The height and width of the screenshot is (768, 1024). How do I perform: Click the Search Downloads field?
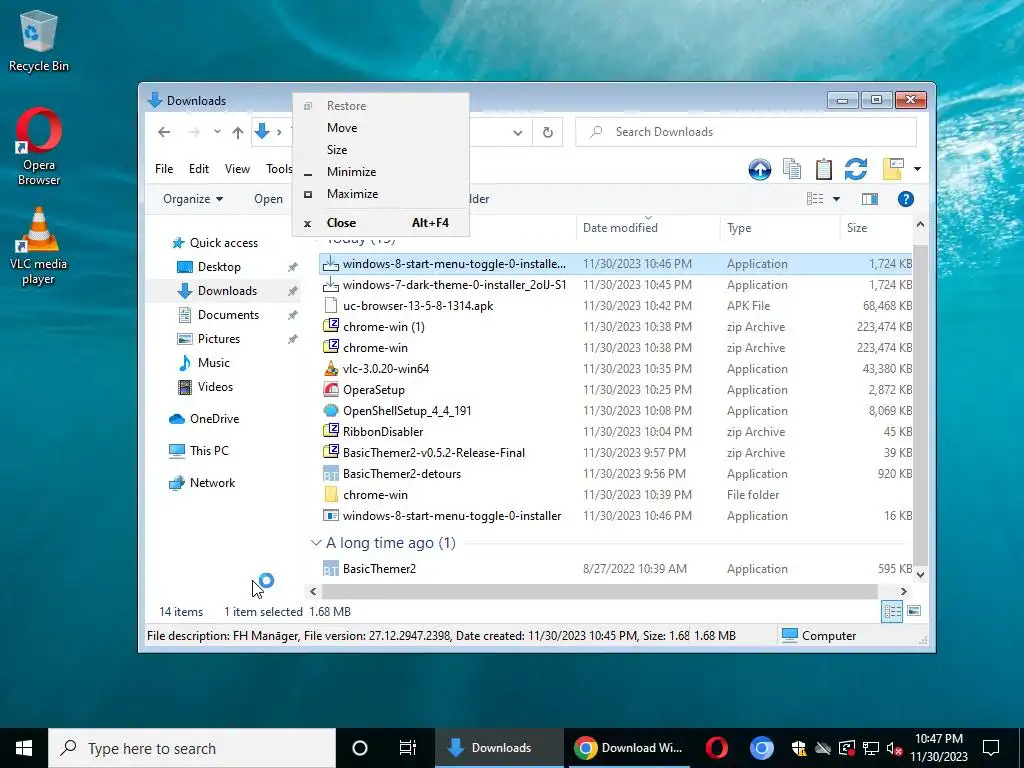pos(746,132)
